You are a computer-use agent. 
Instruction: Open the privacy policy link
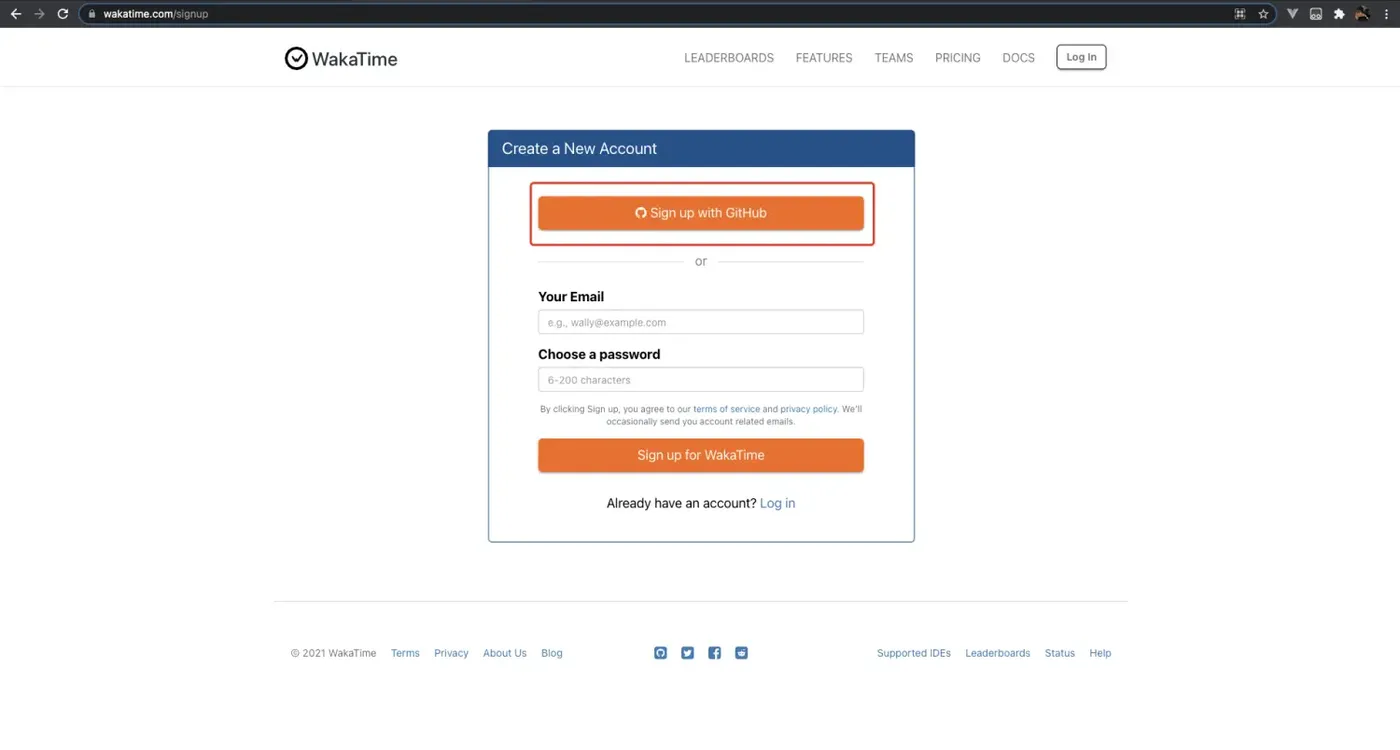click(x=808, y=409)
